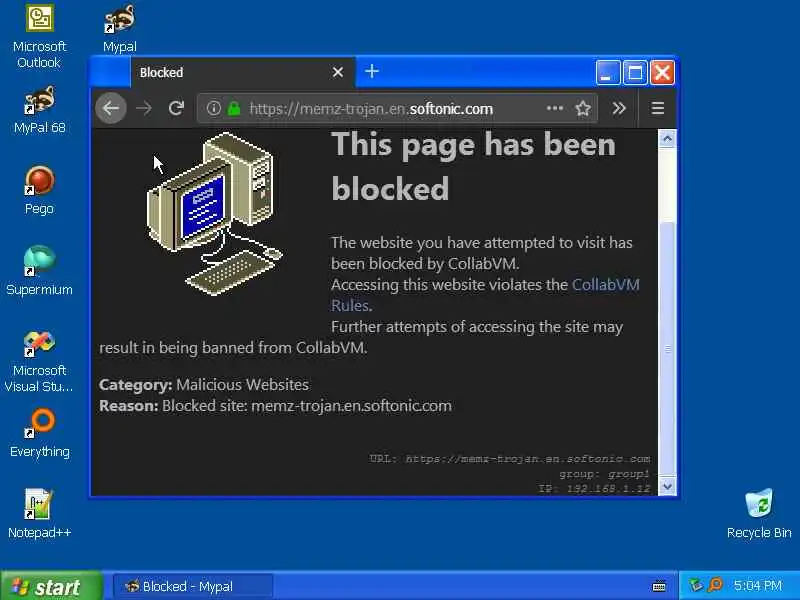Maximize the Mypal browser window
The height and width of the screenshot is (600, 800).
[635, 72]
